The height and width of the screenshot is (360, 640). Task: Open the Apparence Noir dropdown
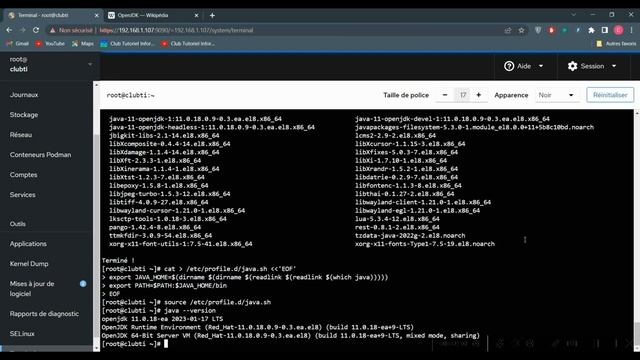click(556, 95)
